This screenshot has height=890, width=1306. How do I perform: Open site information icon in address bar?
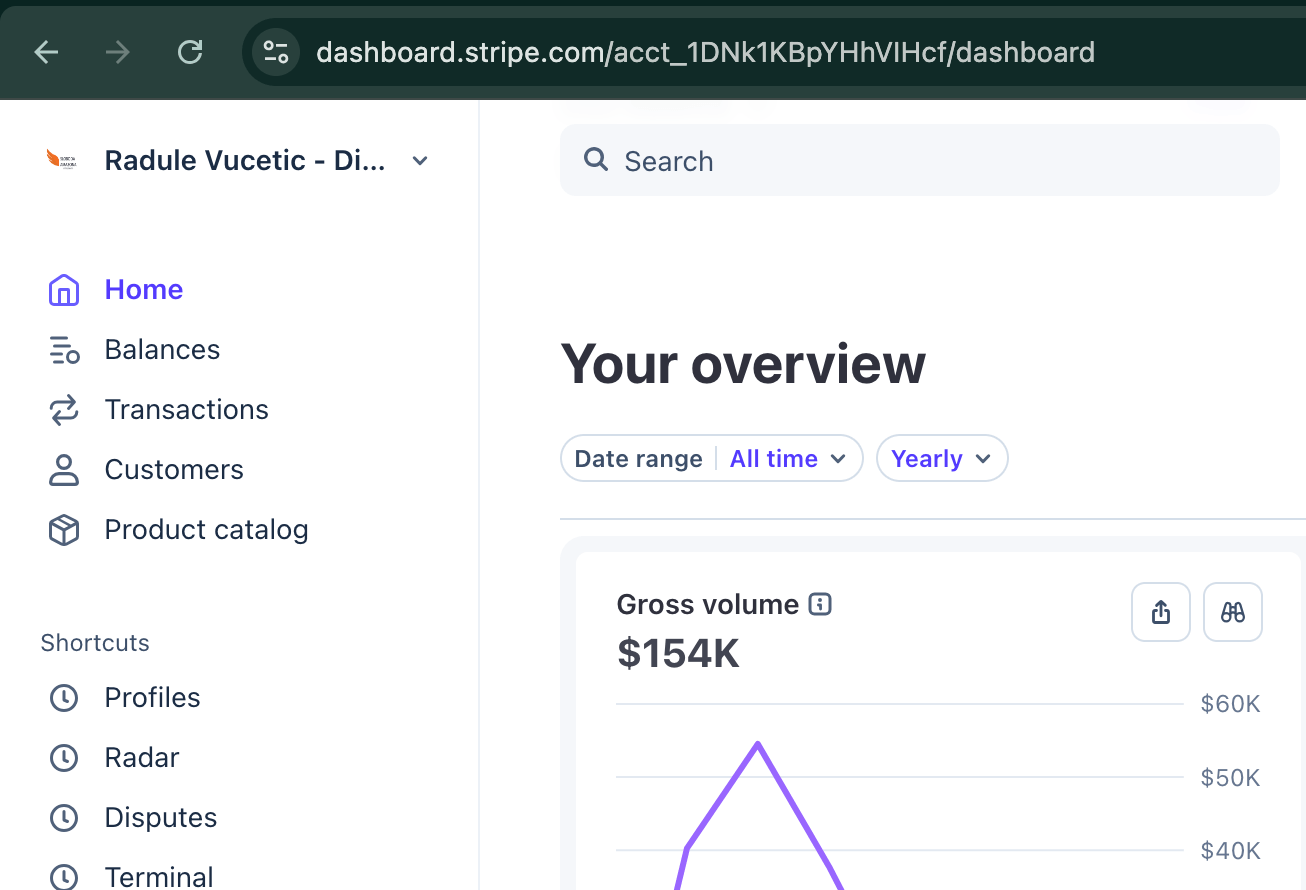click(276, 52)
